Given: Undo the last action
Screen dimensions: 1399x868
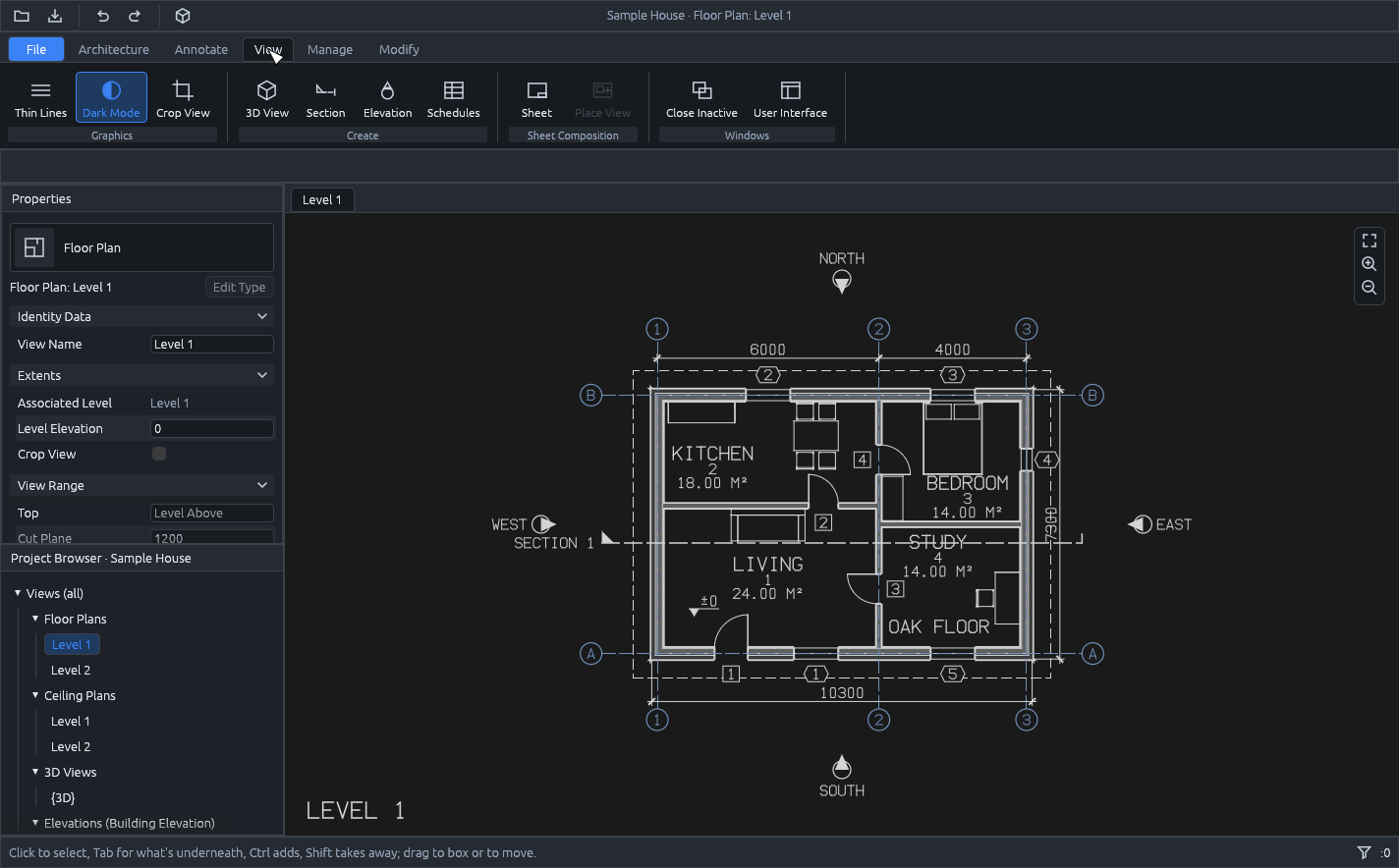Looking at the screenshot, I should tap(103, 16).
